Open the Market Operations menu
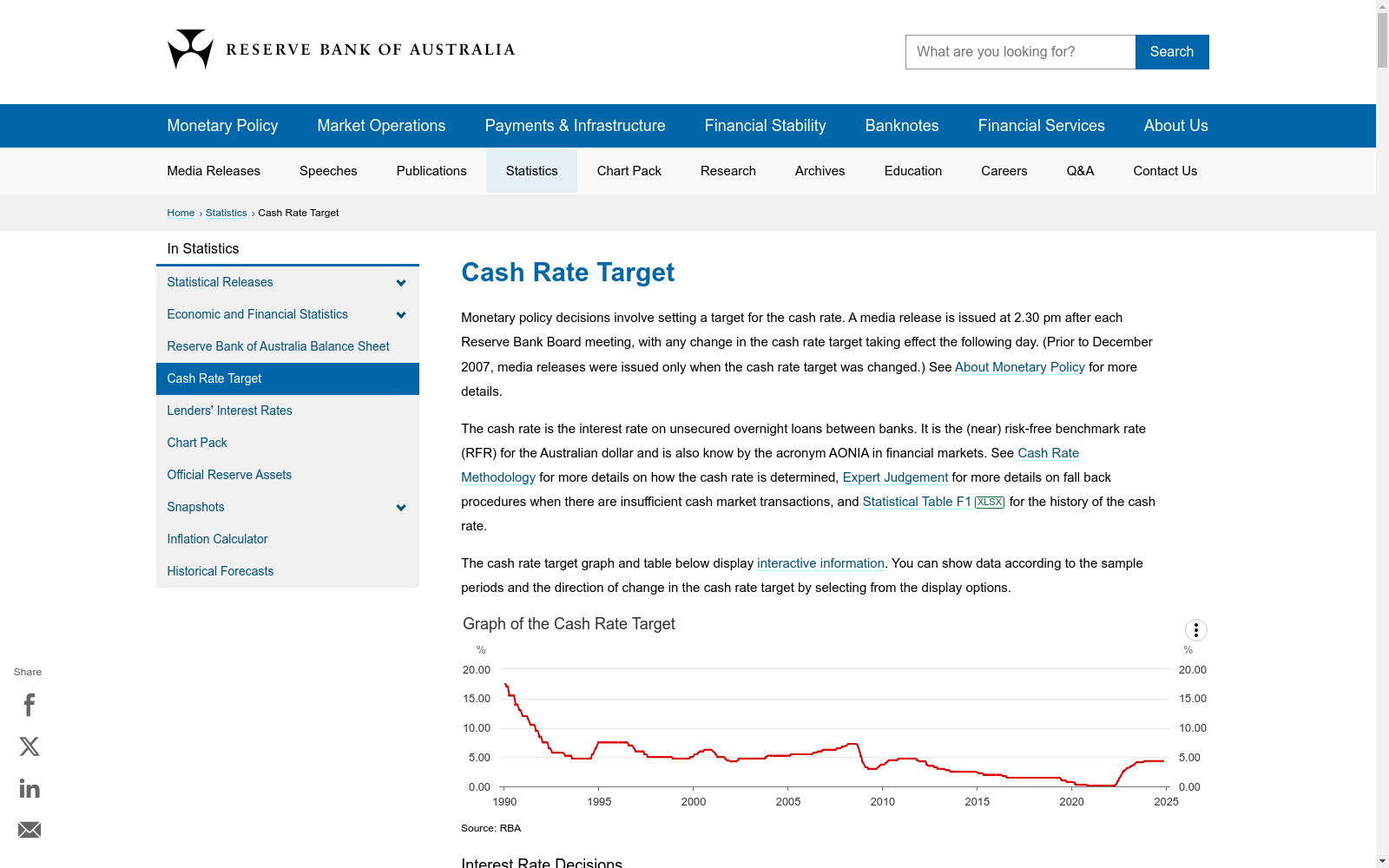The width and height of the screenshot is (1389, 868). [x=381, y=126]
